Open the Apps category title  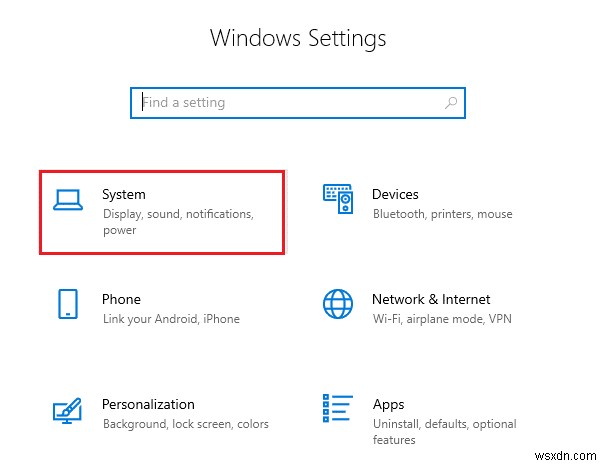[x=388, y=404]
